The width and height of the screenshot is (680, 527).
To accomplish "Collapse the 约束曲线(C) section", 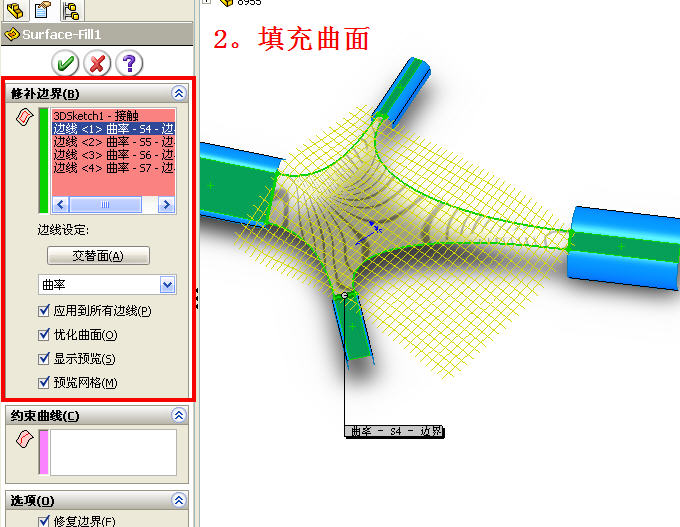I will click(179, 415).
